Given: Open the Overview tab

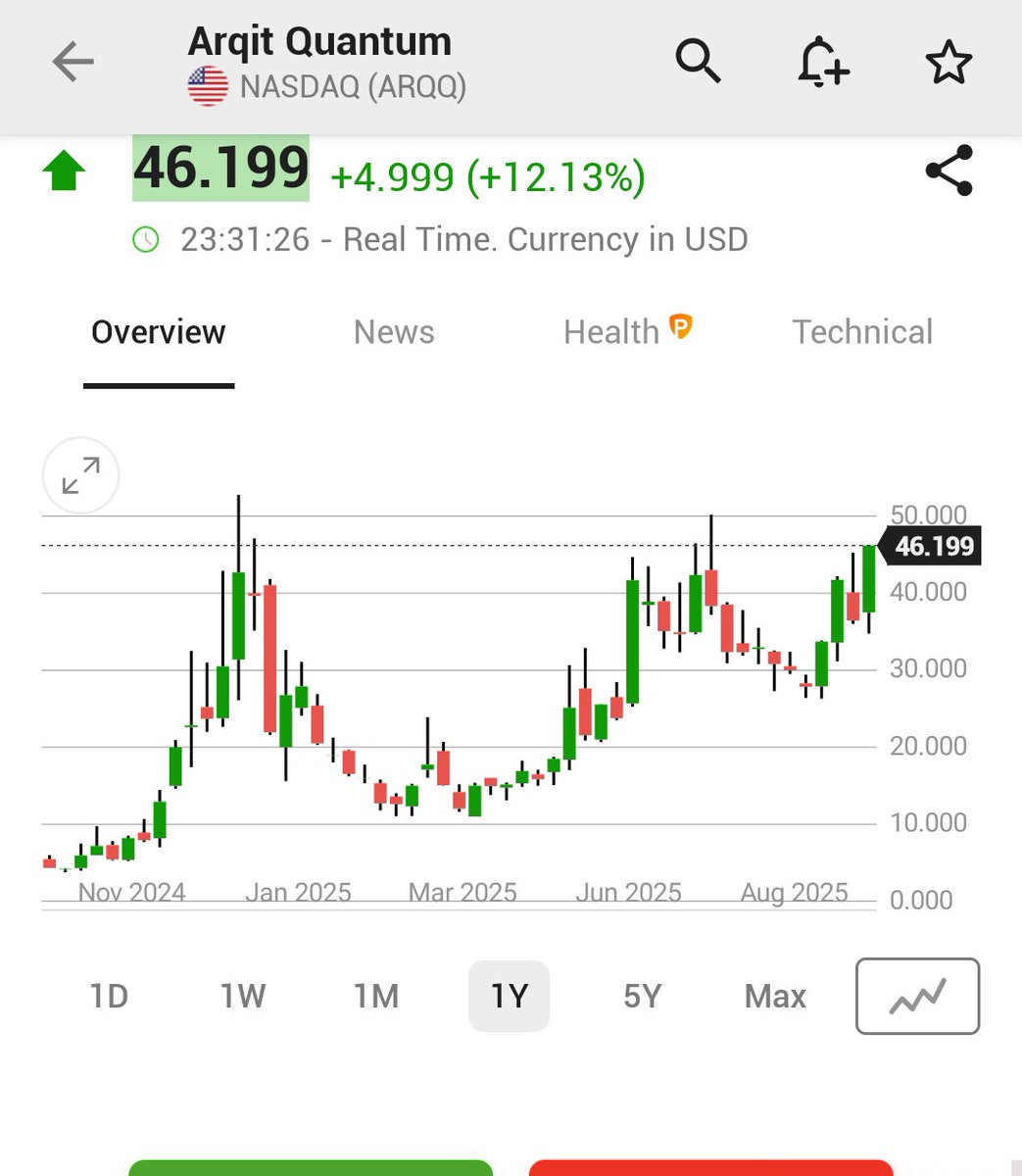Looking at the screenshot, I should pyautogui.click(x=159, y=332).
